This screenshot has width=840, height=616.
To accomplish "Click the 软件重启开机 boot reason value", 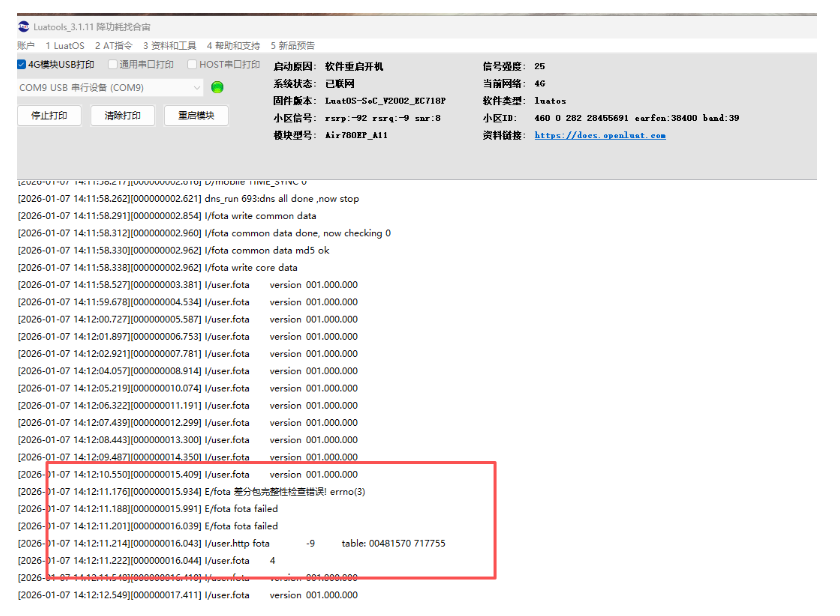I will [x=354, y=66].
